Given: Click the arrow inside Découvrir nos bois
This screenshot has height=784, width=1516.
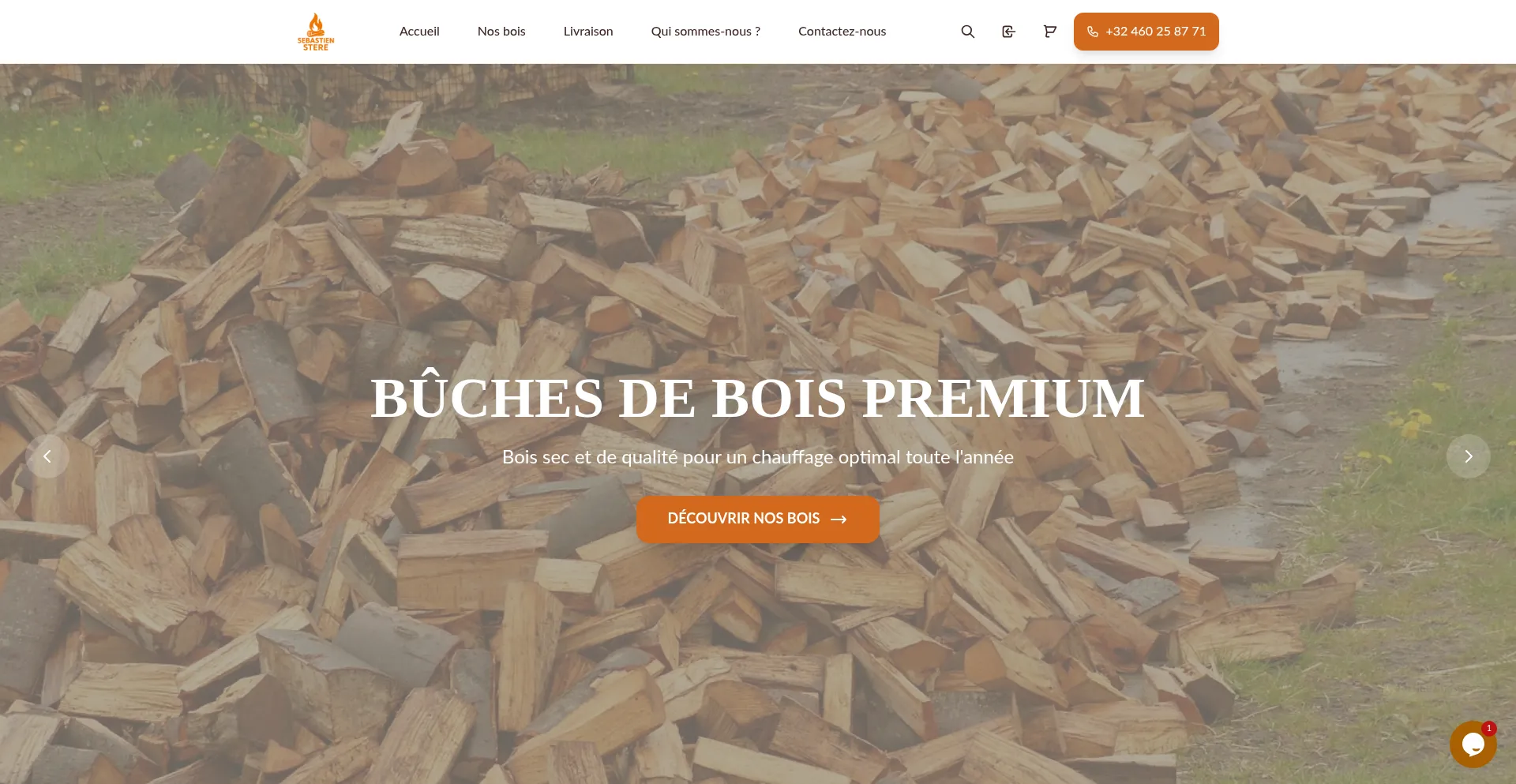Looking at the screenshot, I should click(x=839, y=519).
